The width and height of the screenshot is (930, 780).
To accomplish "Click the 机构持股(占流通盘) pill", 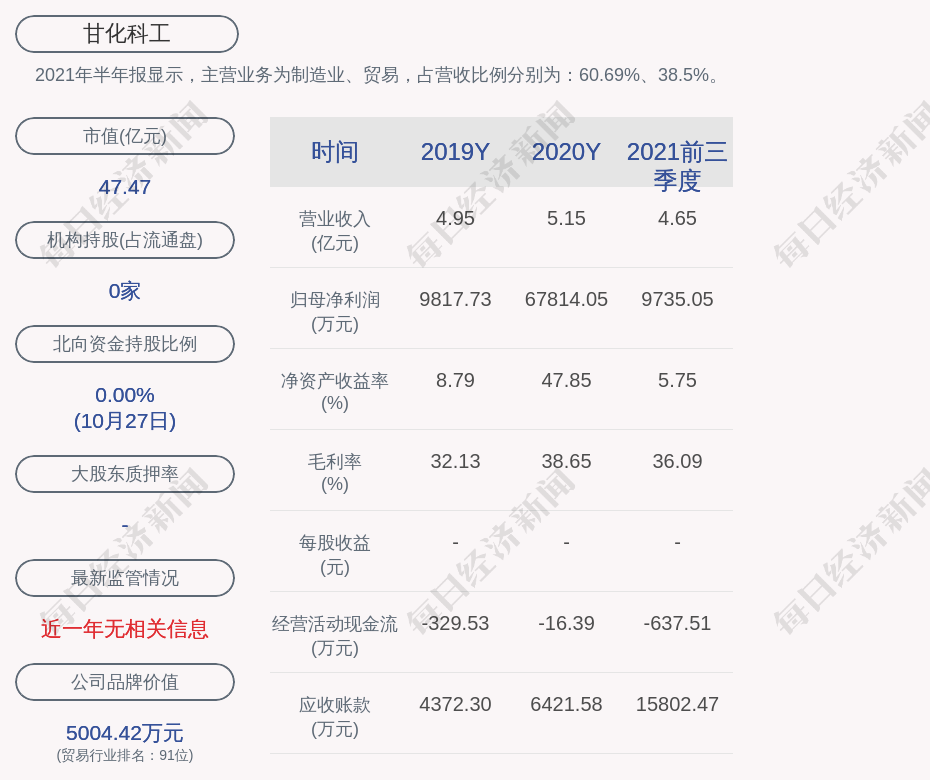I will pyautogui.click(x=125, y=240).
